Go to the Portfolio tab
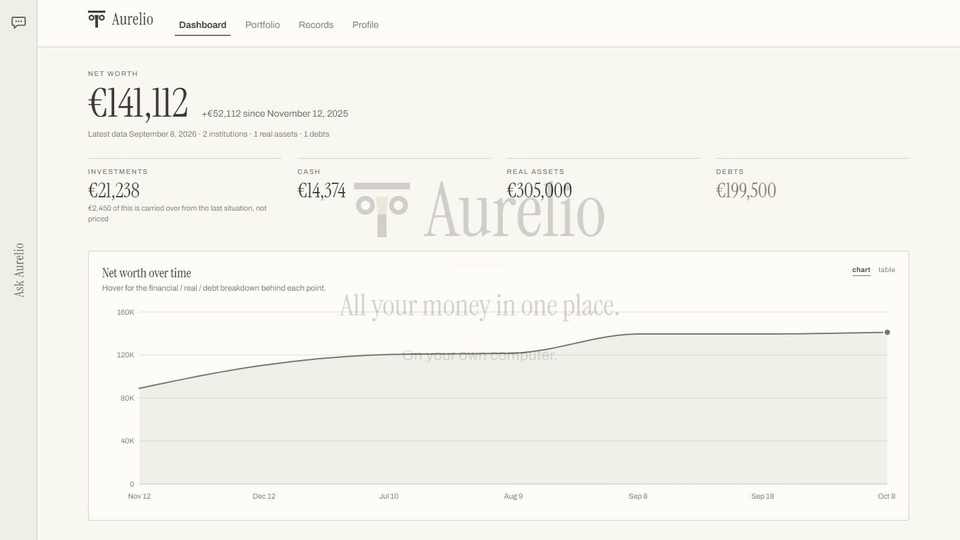The image size is (960, 540). [x=263, y=25]
